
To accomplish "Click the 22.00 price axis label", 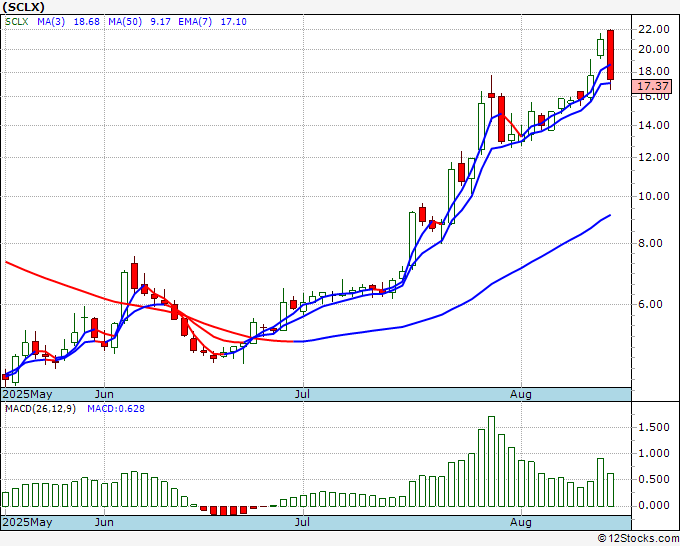I will [x=654, y=29].
